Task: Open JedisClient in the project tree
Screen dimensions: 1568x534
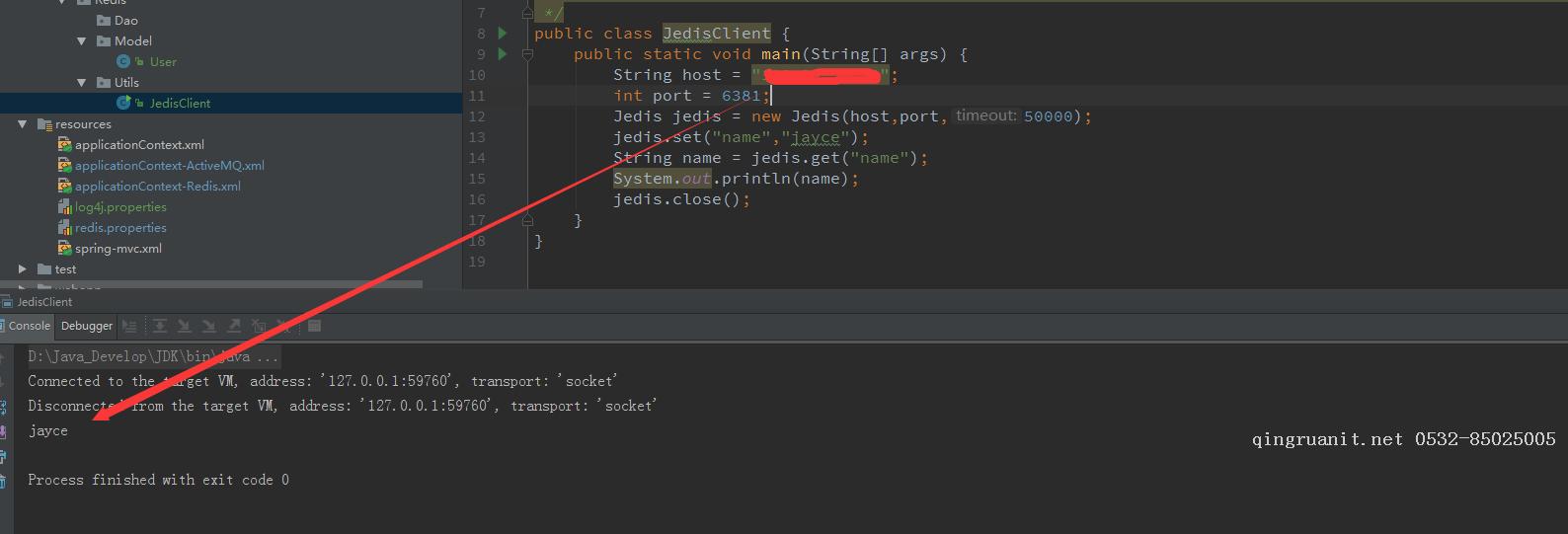Action: [x=180, y=103]
